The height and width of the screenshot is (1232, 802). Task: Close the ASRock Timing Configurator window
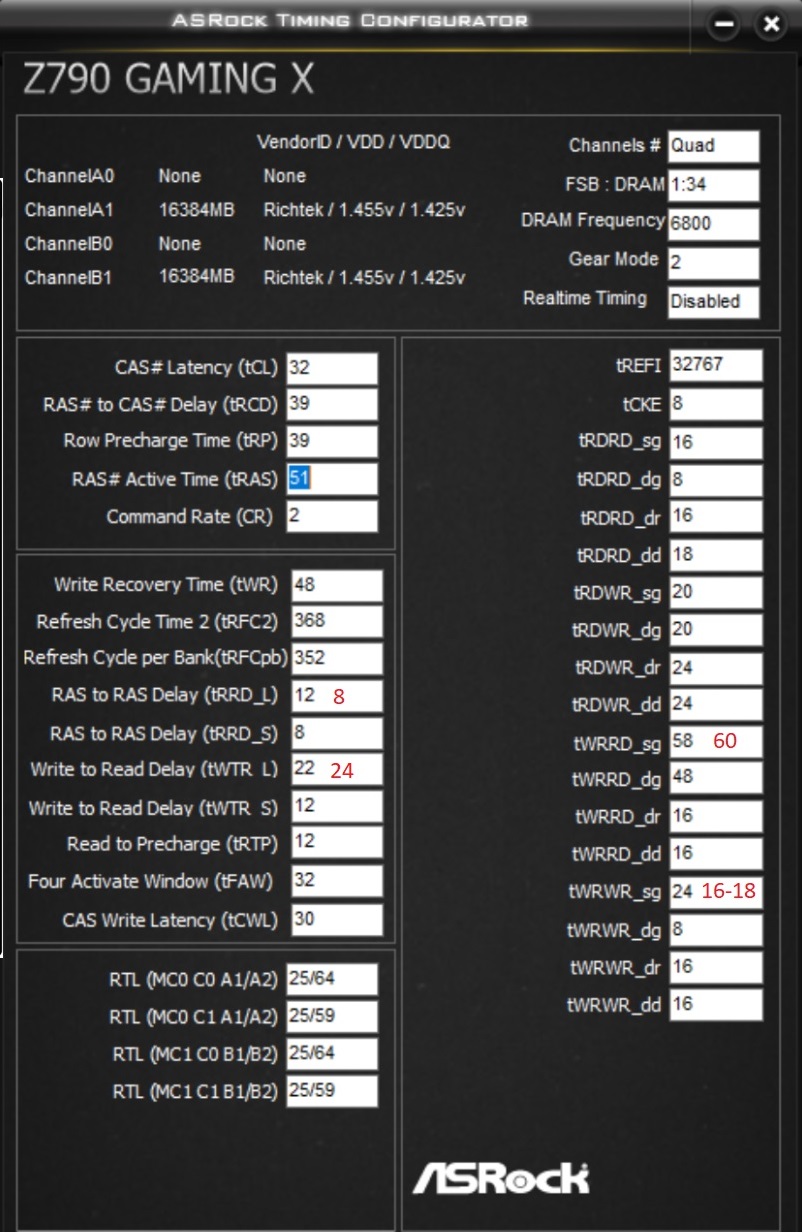pyautogui.click(x=770, y=25)
